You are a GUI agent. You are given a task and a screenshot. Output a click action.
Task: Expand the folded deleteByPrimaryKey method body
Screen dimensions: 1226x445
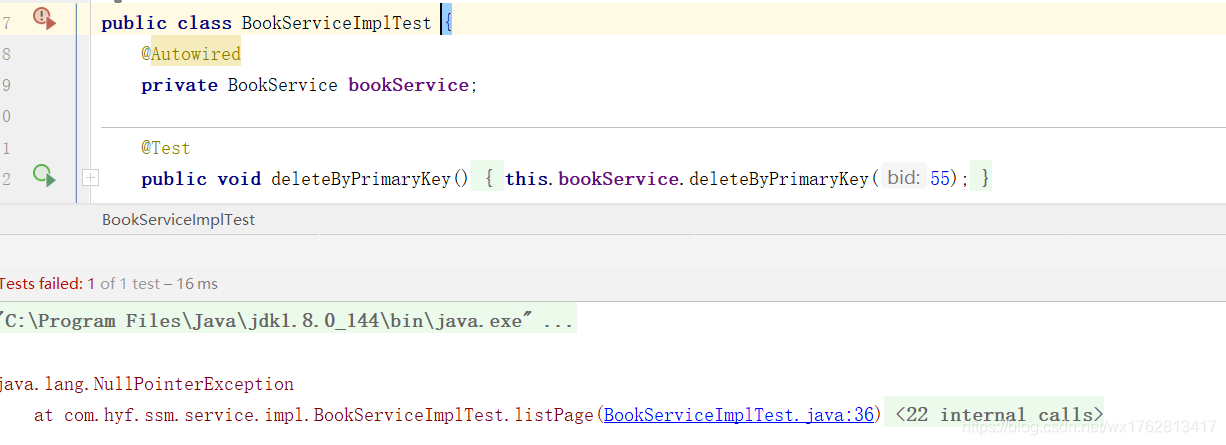pyautogui.click(x=90, y=178)
